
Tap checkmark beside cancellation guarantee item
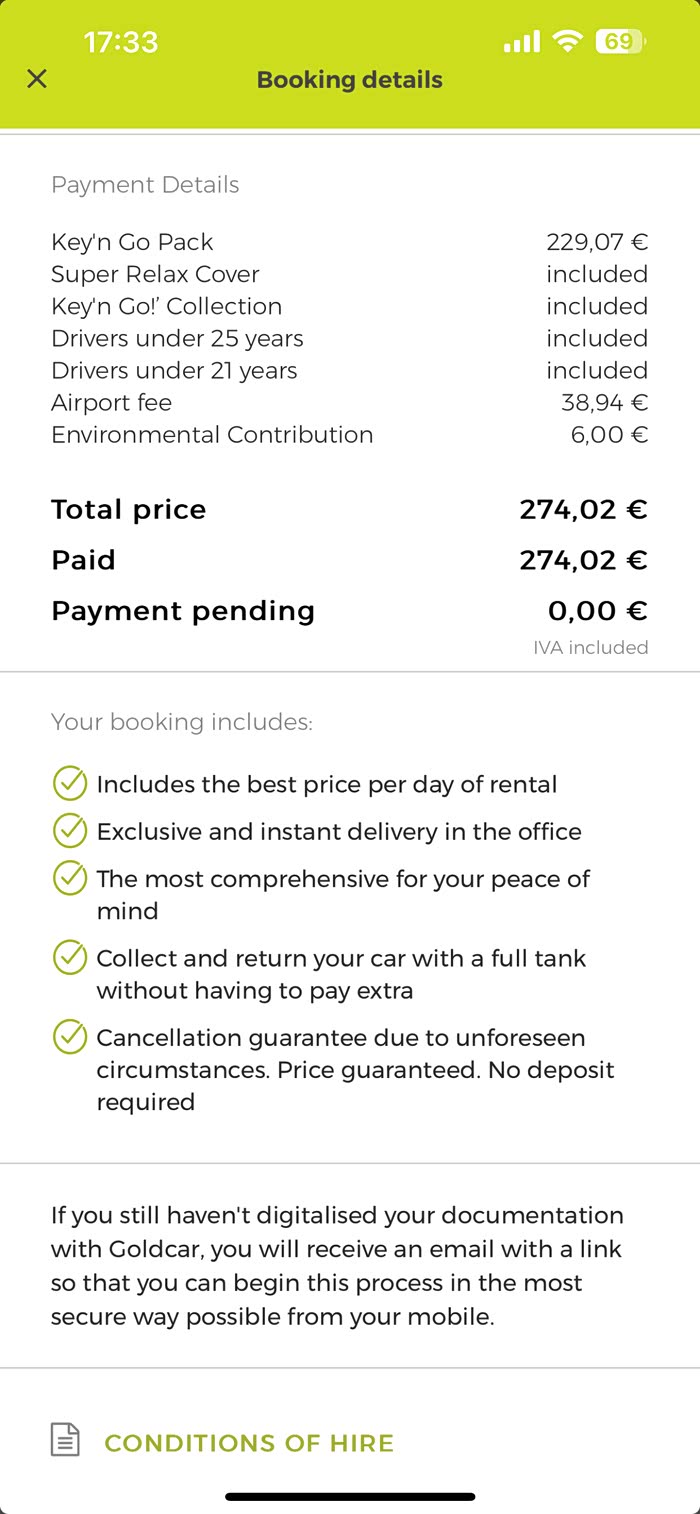click(69, 1037)
